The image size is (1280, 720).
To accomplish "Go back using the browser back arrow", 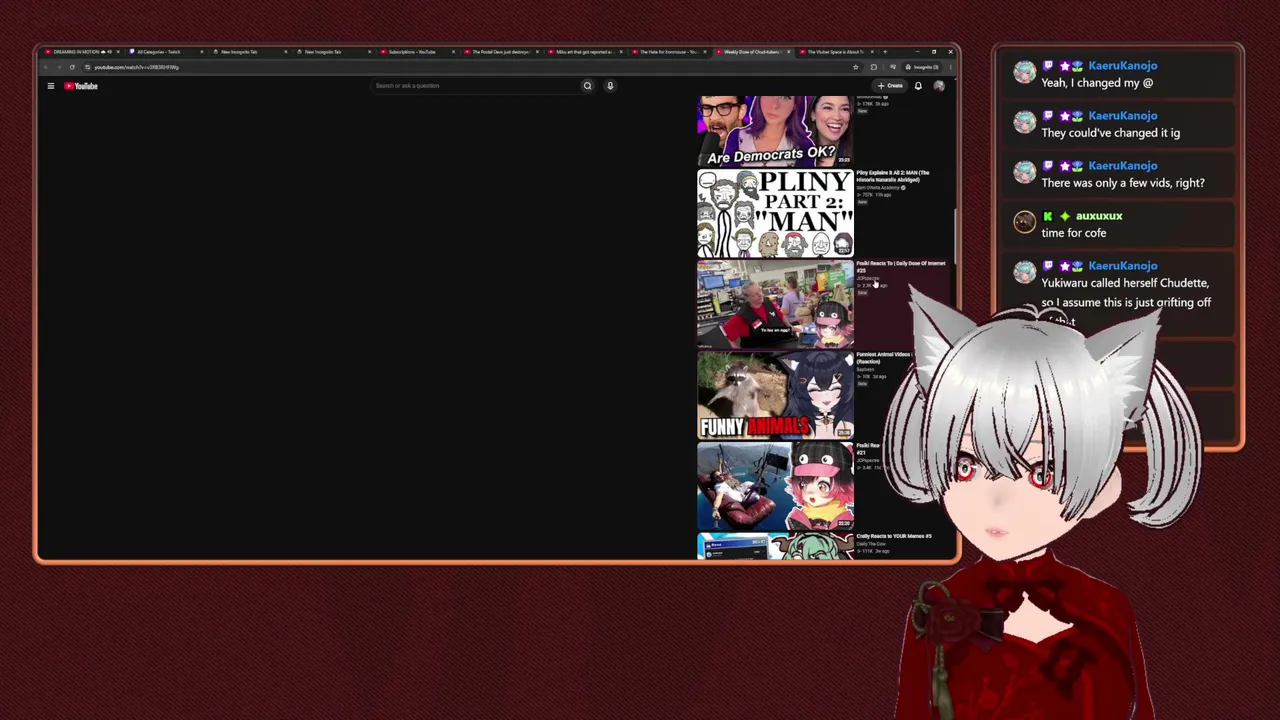I will click(x=46, y=67).
